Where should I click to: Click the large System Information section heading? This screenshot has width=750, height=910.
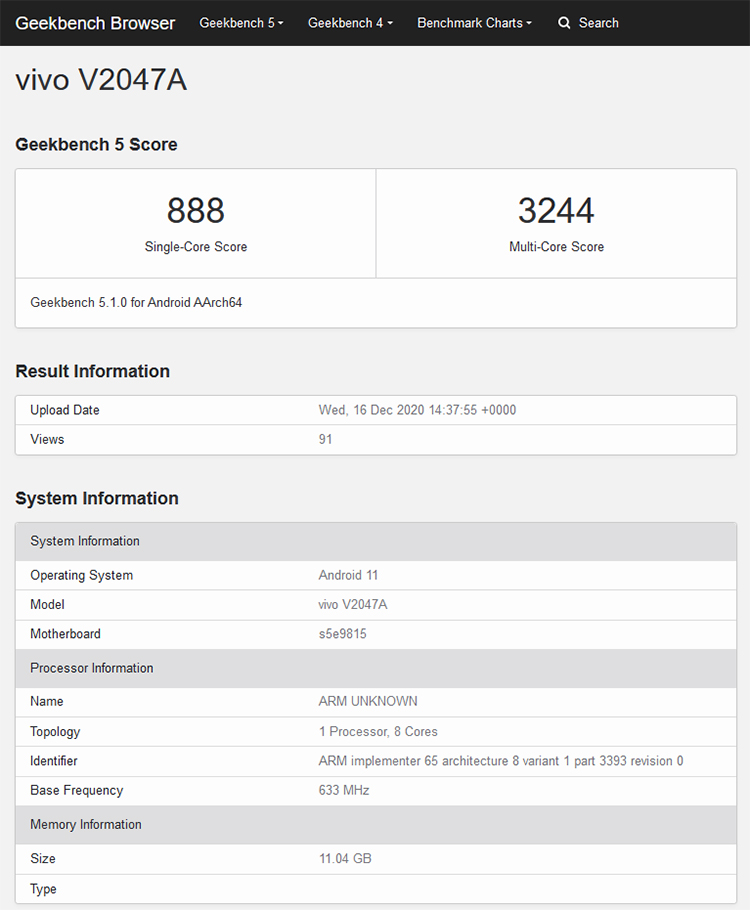pos(96,499)
